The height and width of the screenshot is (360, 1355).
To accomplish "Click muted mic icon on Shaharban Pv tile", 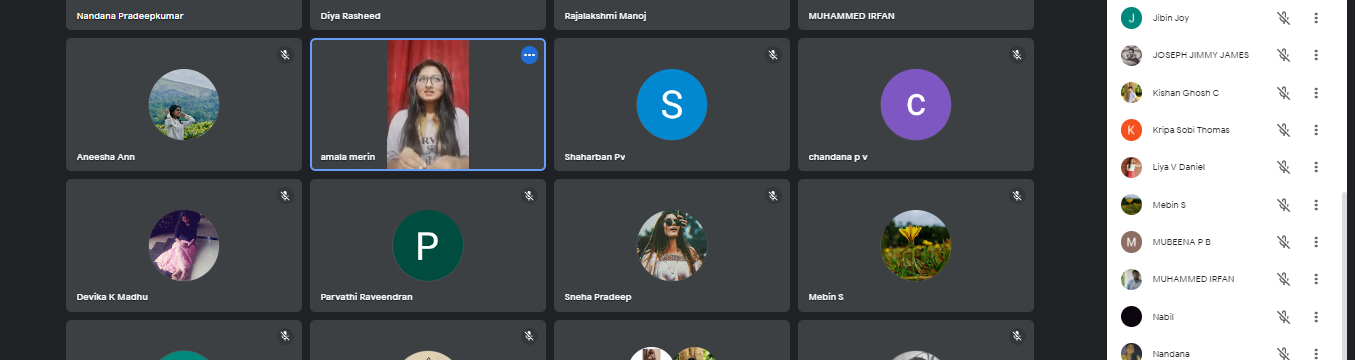I will pyautogui.click(x=773, y=55).
